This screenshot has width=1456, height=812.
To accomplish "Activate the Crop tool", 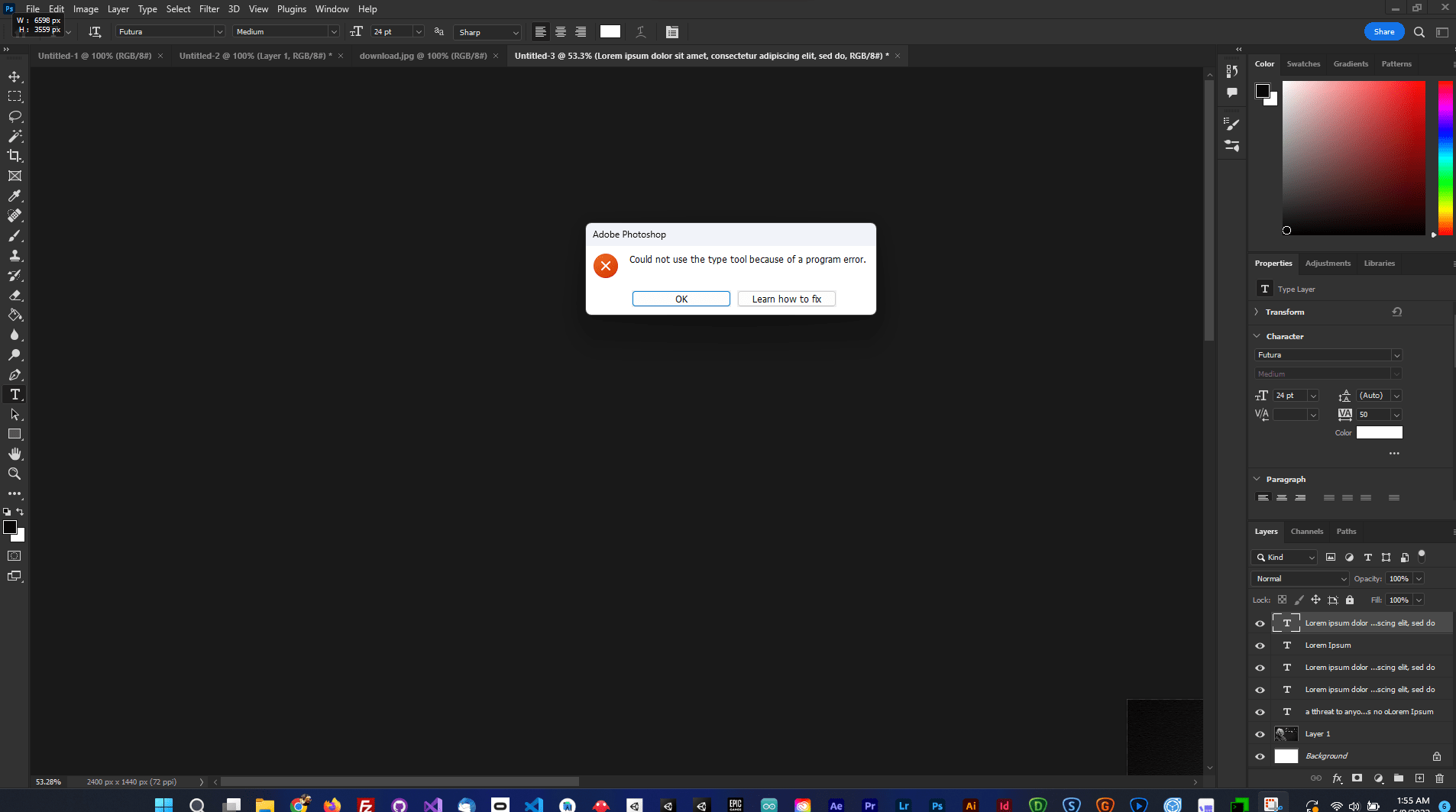I will [x=14, y=155].
